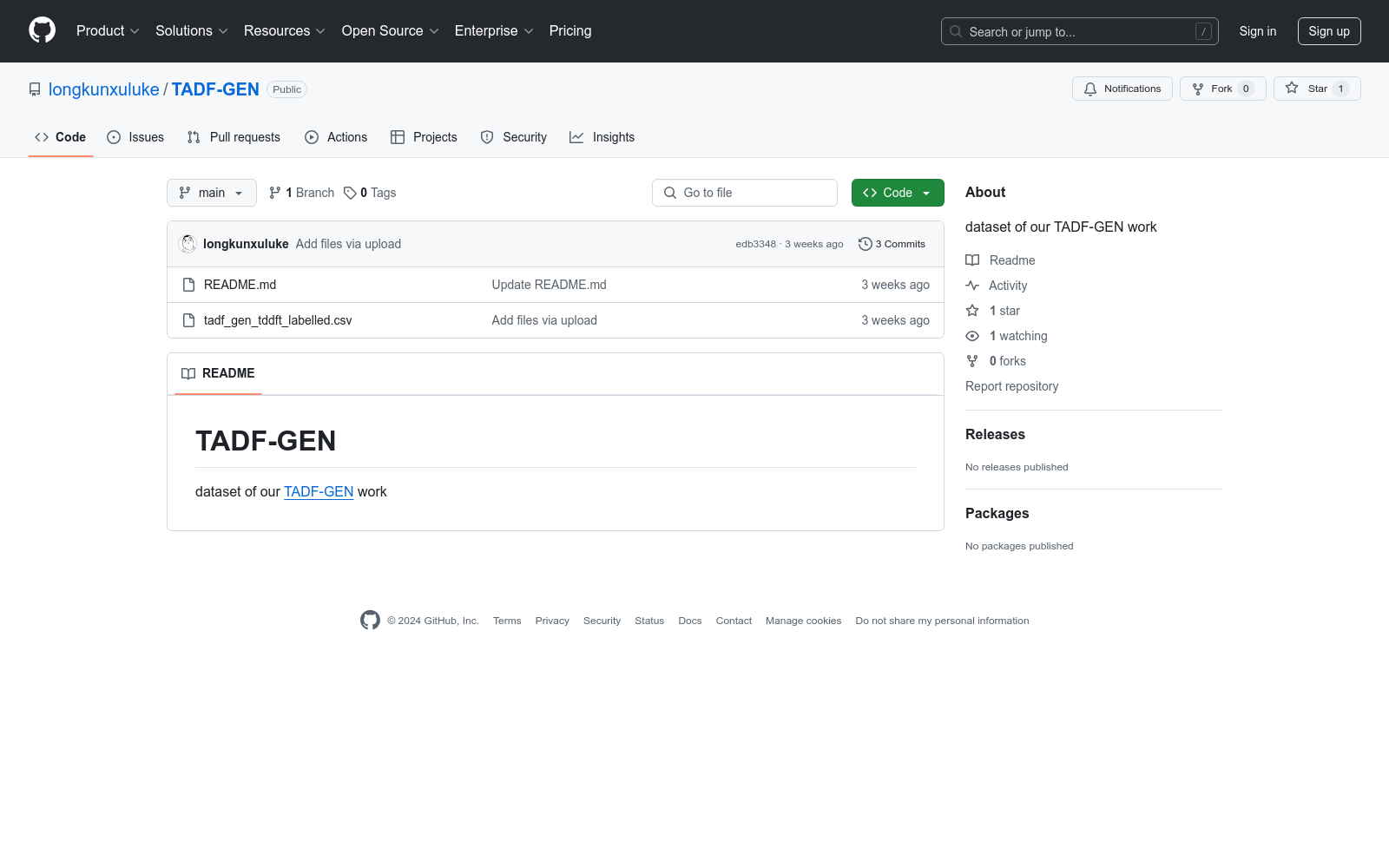Select the Code tab
This screenshot has width=1389, height=868.
tap(61, 137)
